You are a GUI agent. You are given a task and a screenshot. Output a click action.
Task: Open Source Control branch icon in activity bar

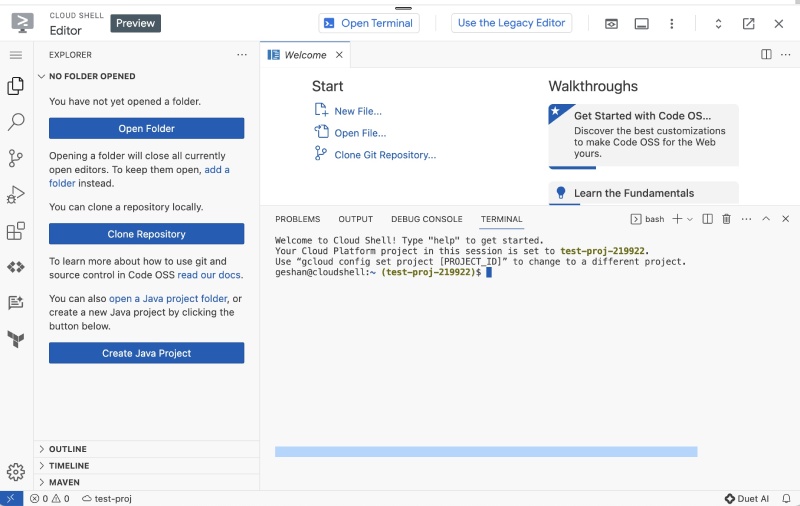point(16,158)
